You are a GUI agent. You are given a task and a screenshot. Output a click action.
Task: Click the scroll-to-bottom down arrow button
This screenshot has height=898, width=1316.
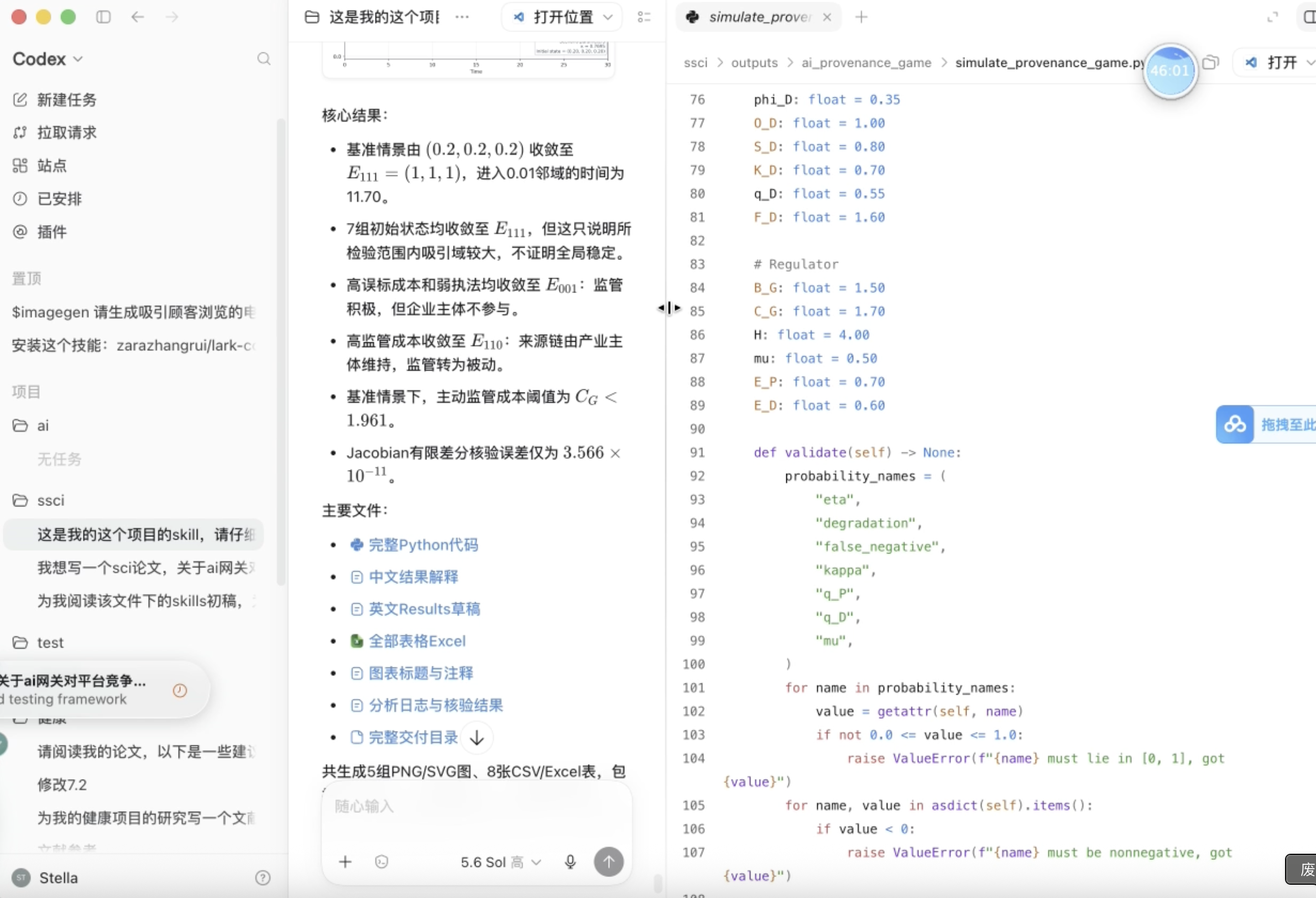tap(477, 738)
